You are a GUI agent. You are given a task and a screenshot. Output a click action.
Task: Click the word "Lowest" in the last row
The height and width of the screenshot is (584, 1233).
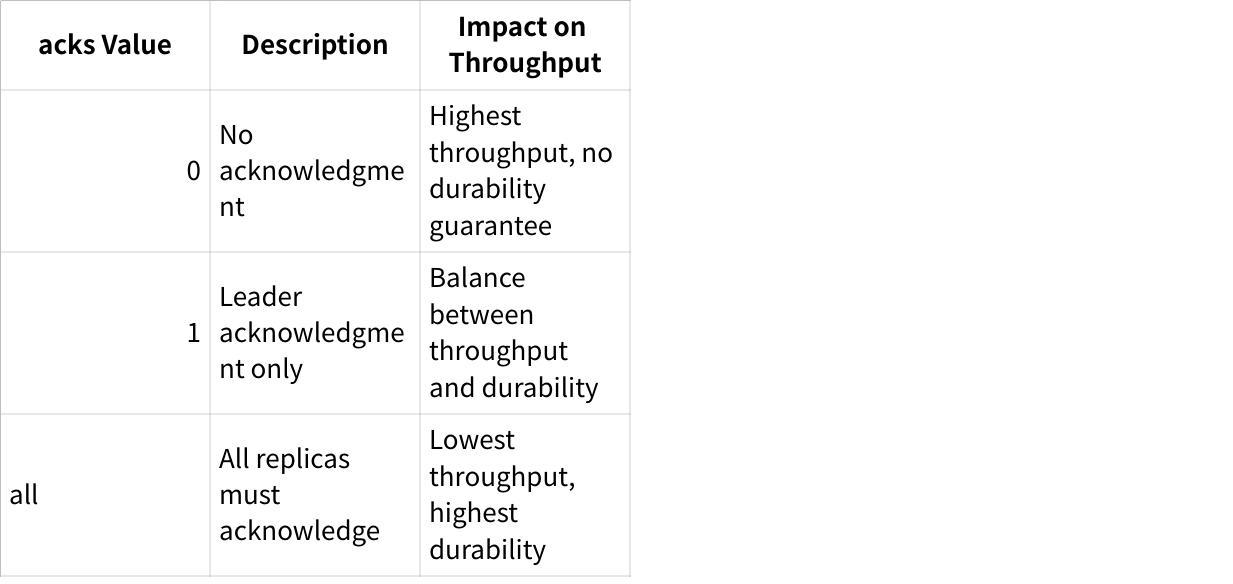pos(472,440)
